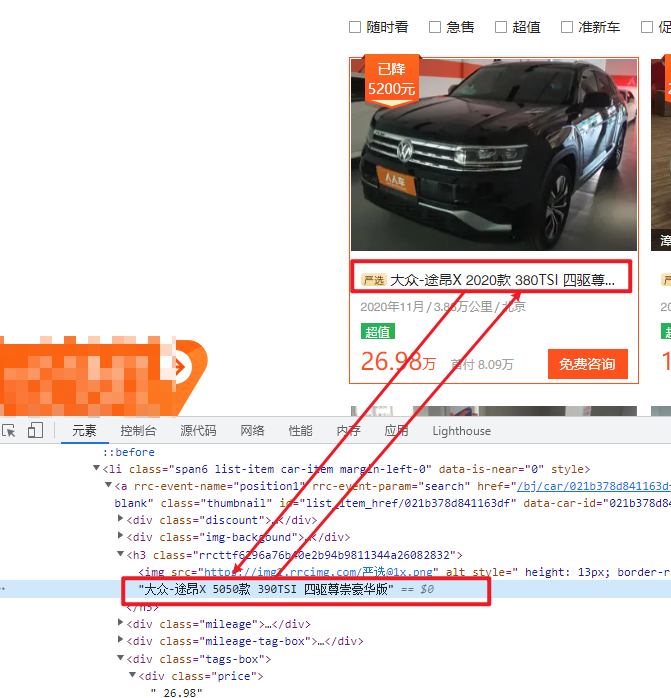Check the 随时看 checkbox

tap(355, 27)
